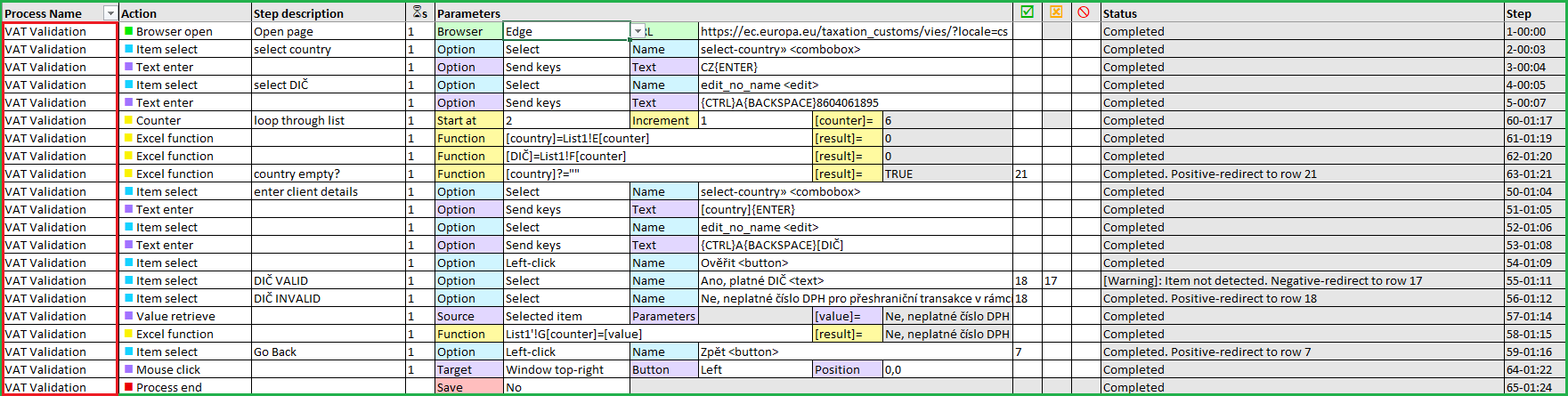Select the yellow square beside Counter

tap(128, 120)
